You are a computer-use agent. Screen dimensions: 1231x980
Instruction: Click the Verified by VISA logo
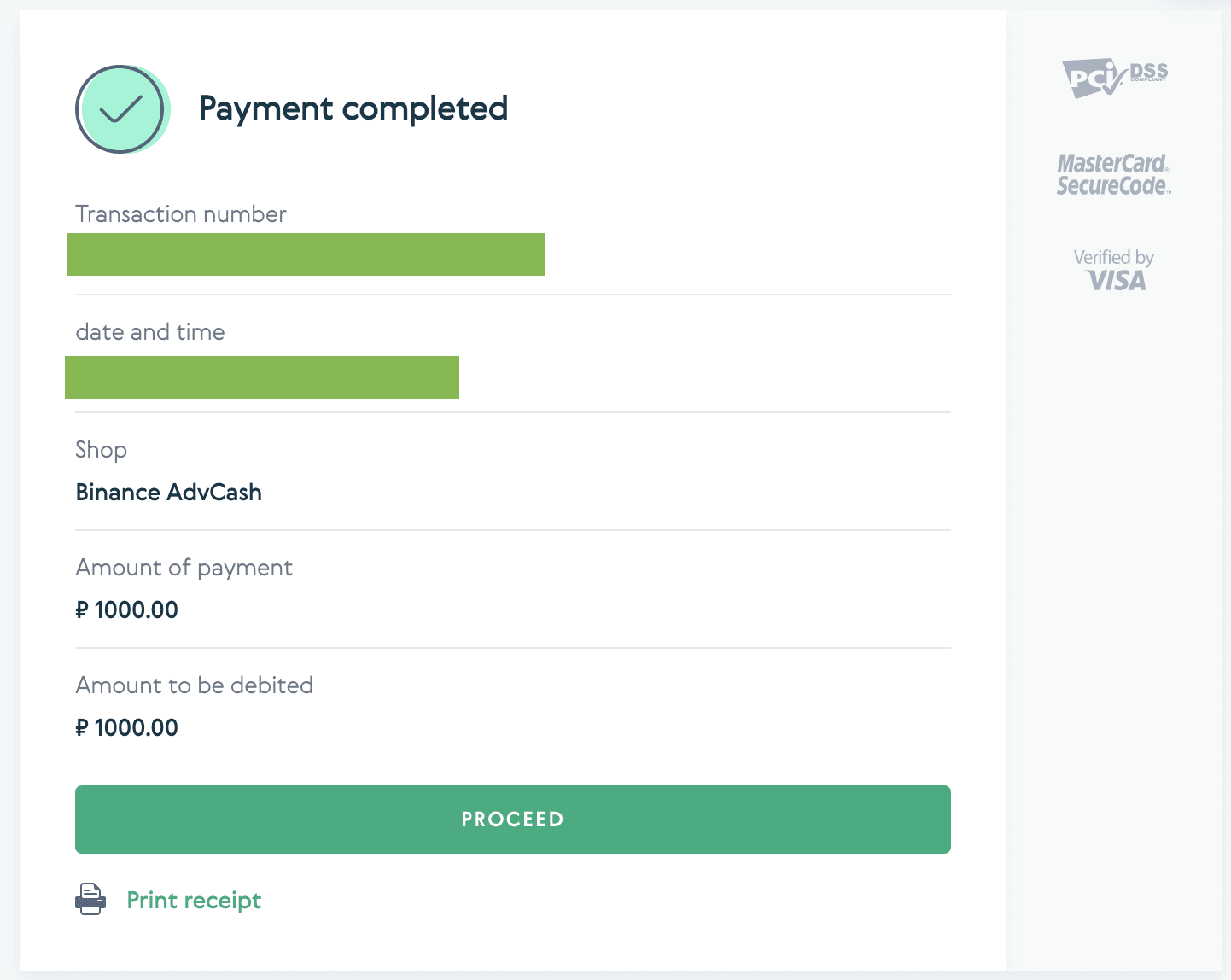(1114, 270)
